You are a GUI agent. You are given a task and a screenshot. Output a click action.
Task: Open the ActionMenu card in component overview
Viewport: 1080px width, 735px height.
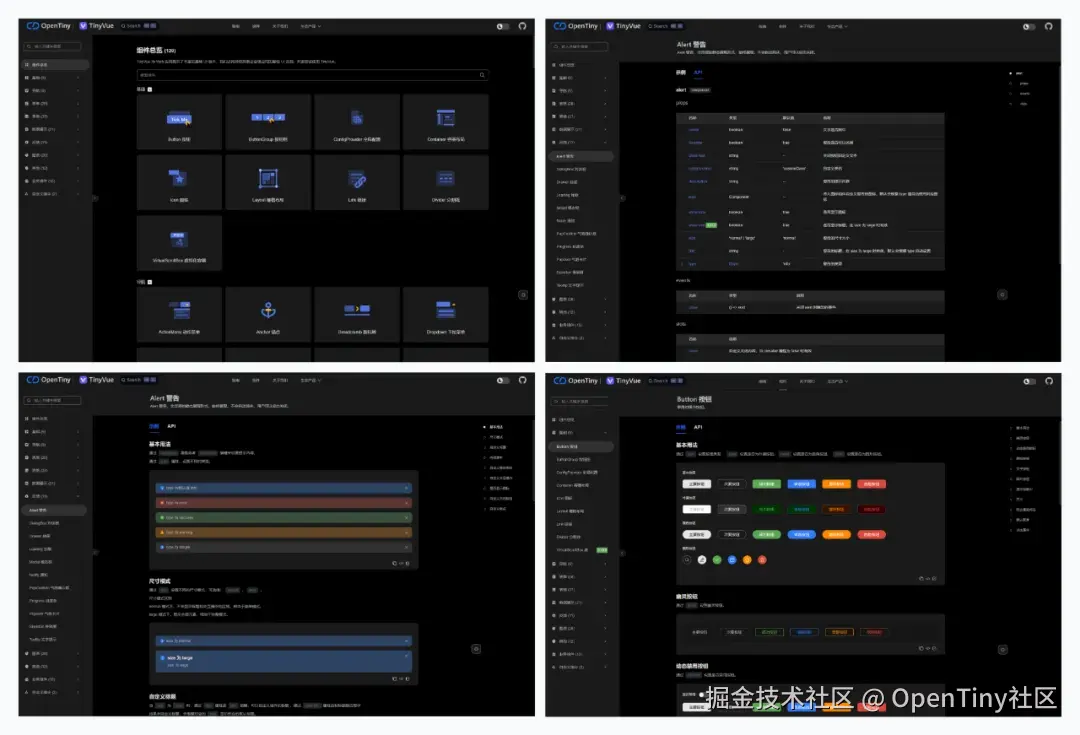coord(179,315)
